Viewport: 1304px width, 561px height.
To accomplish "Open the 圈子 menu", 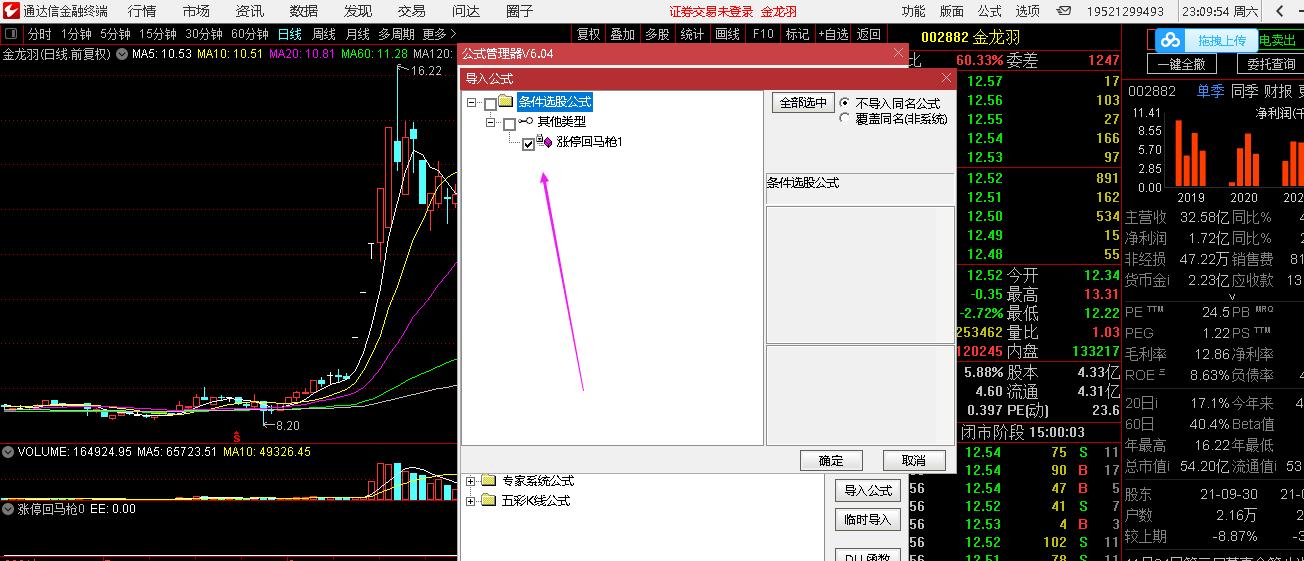I will pos(520,12).
